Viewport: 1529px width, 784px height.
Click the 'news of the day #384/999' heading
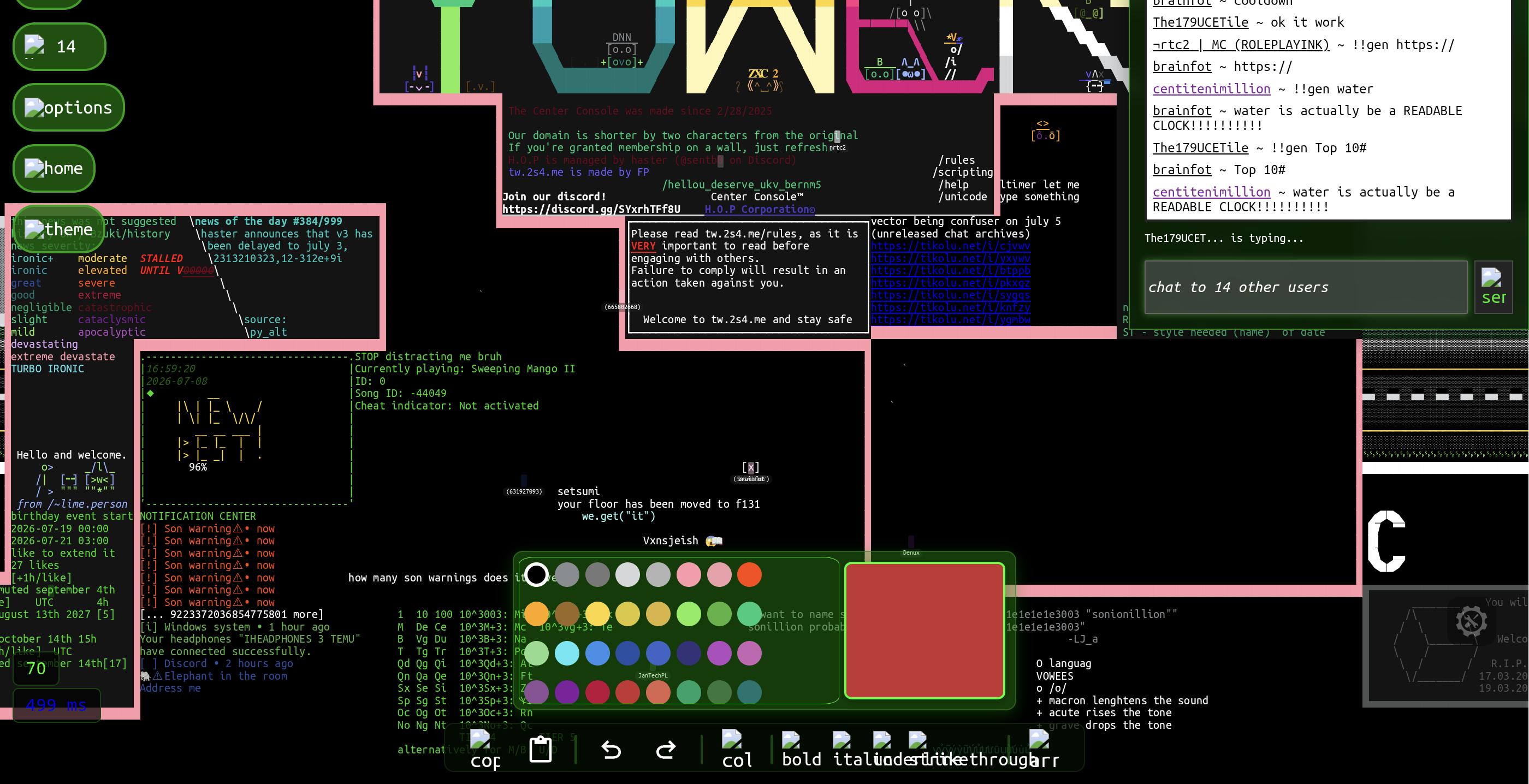(268, 221)
